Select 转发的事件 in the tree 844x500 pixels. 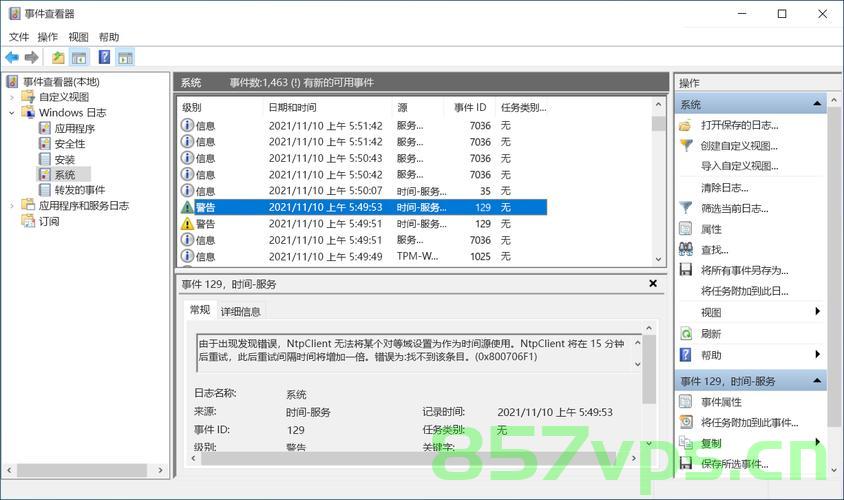(x=80, y=190)
